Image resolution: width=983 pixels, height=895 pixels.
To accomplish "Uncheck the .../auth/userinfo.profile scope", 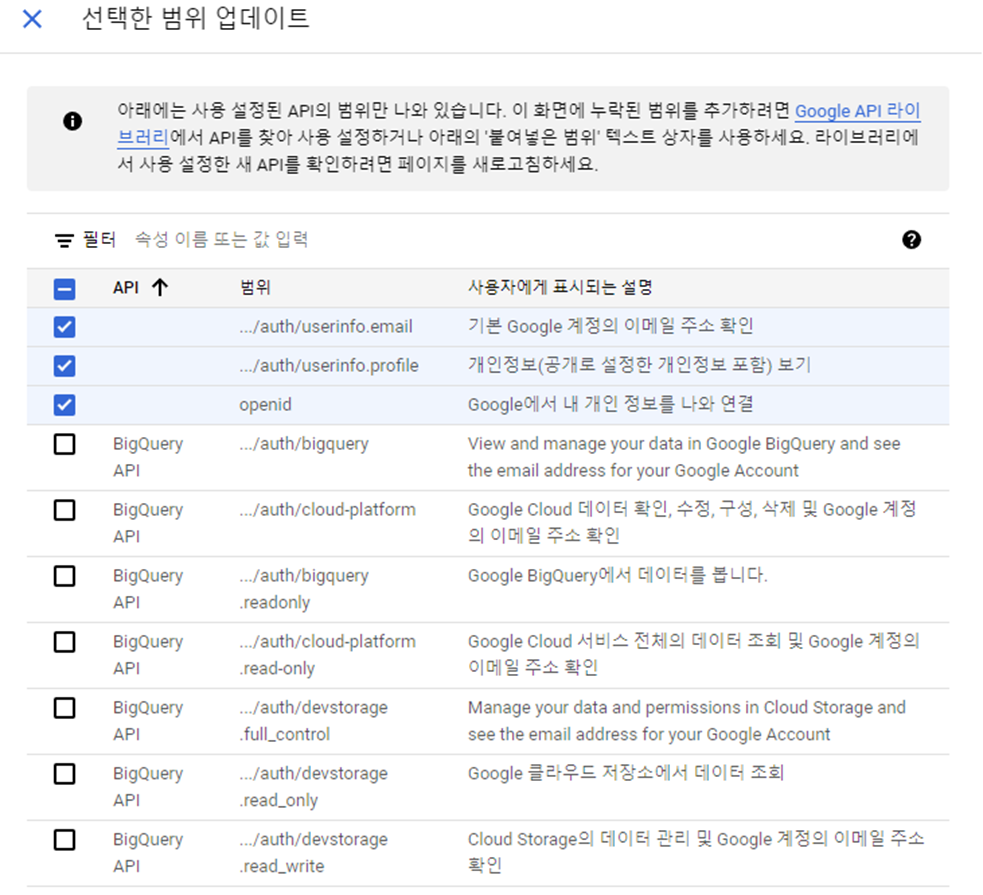I will tap(65, 366).
